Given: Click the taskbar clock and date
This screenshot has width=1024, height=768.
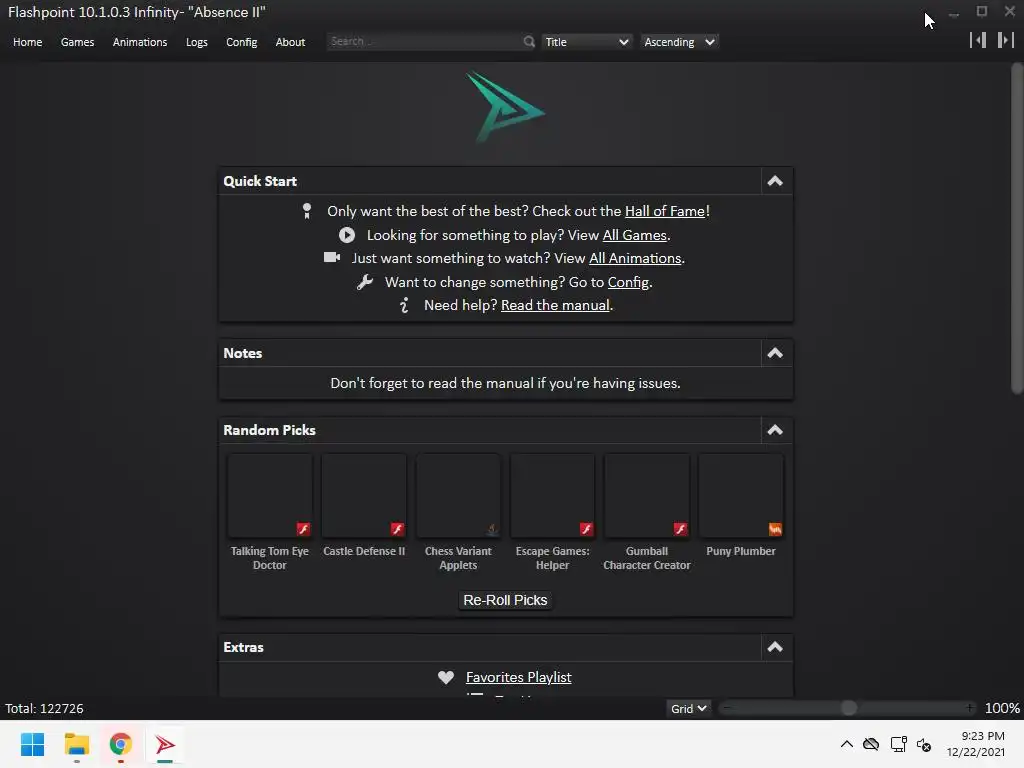Looking at the screenshot, I should point(976,744).
